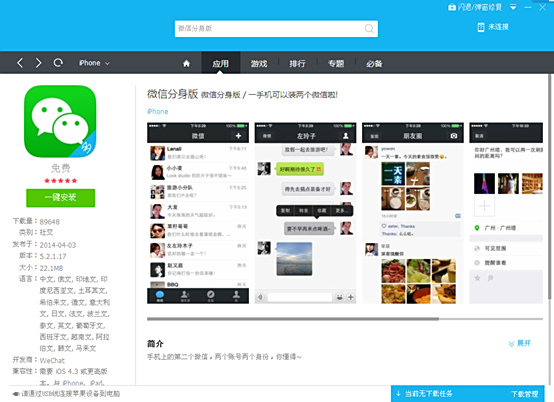The image size is (554, 402).
Task: Open the 朋友圈 moments screenshot
Action: coord(413,213)
